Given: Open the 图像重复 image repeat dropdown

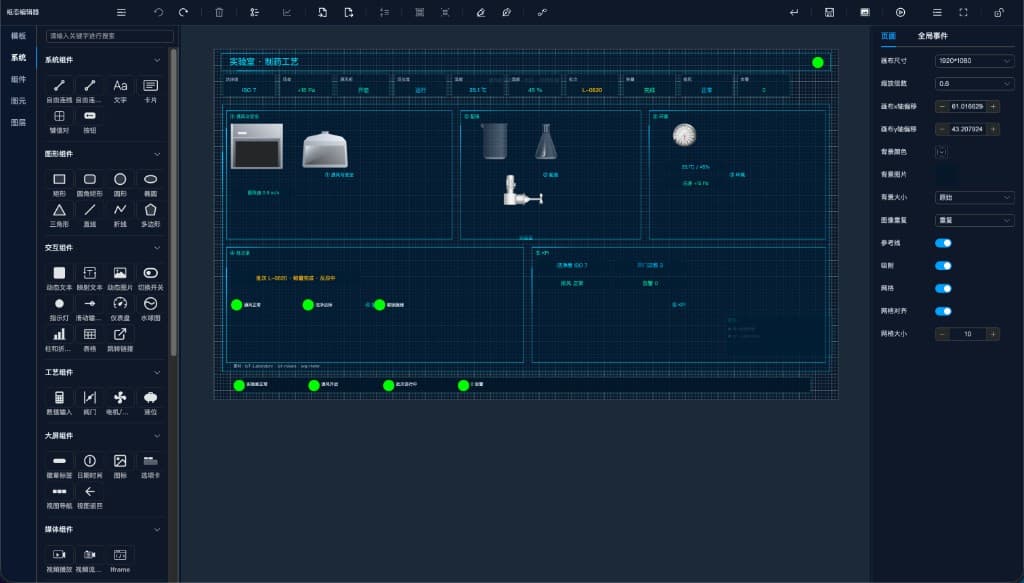Looking at the screenshot, I should tap(974, 220).
